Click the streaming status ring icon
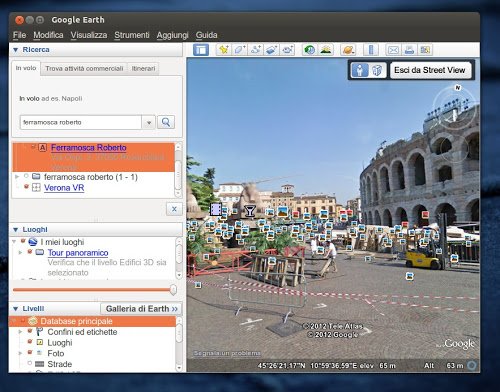This screenshot has height=392, width=500. 472,366
